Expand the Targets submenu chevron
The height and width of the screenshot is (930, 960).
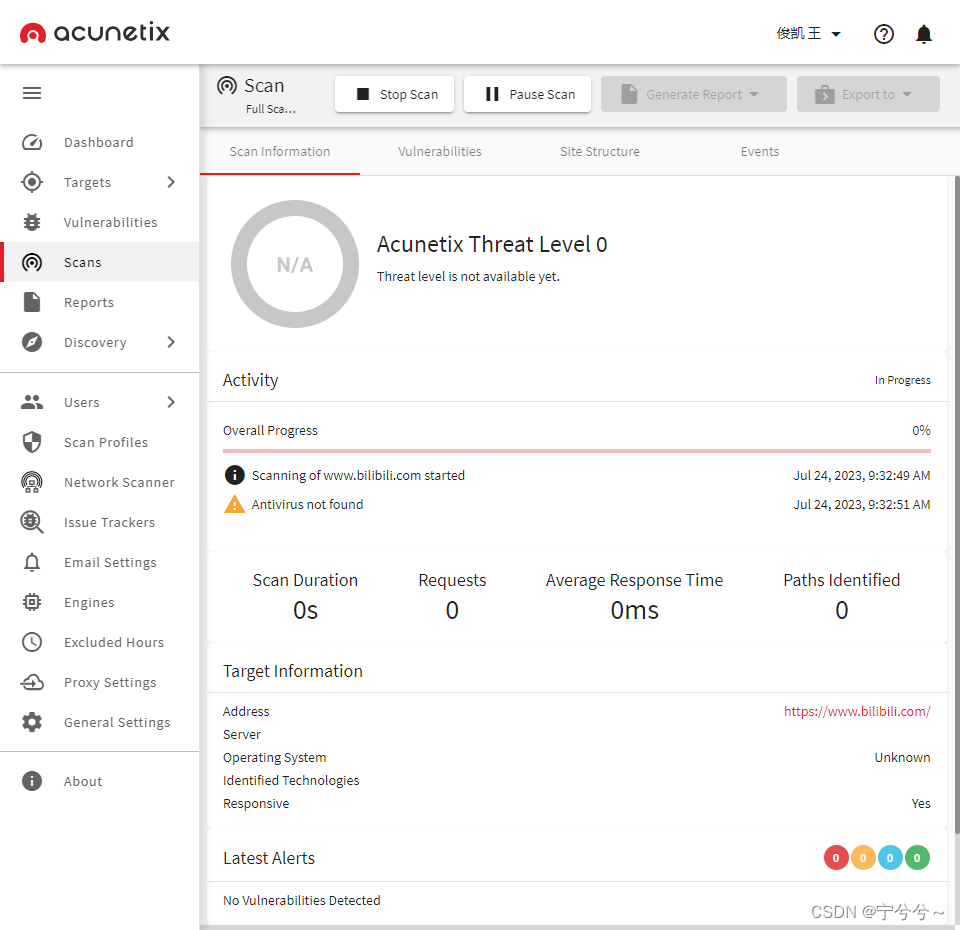pyautogui.click(x=171, y=182)
